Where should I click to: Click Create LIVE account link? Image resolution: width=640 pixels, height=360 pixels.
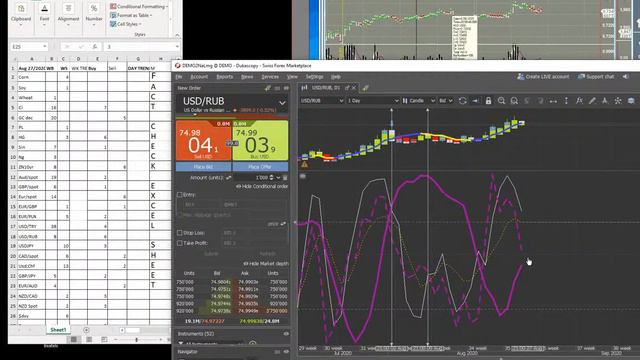pos(543,76)
